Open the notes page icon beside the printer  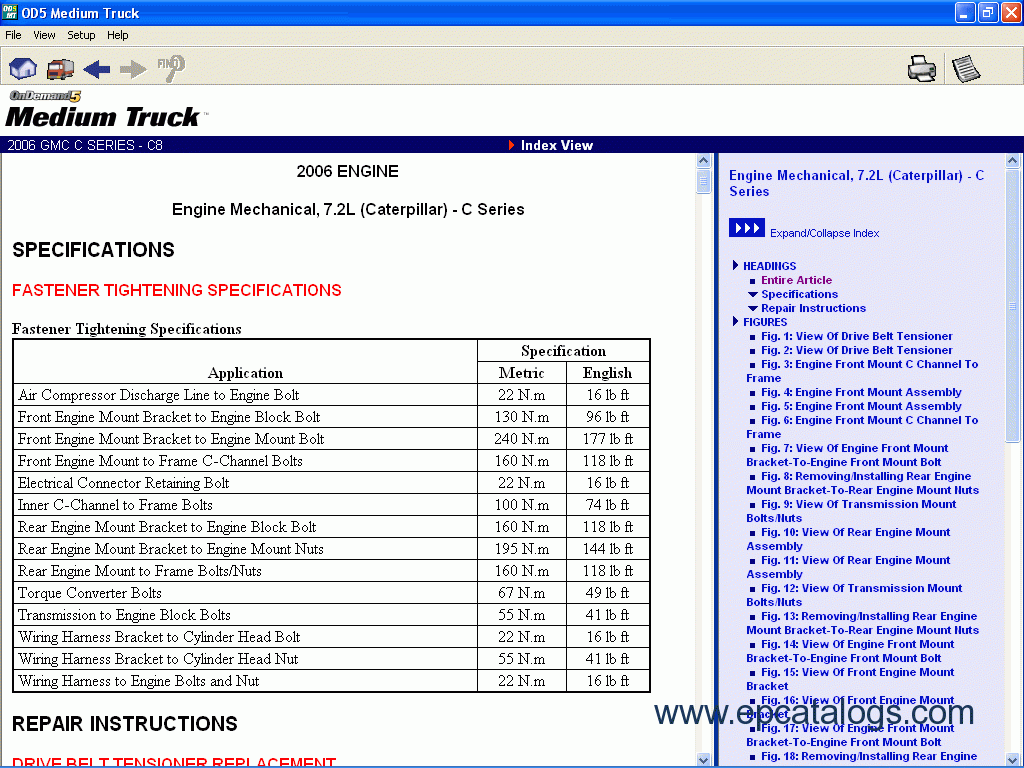[965, 68]
